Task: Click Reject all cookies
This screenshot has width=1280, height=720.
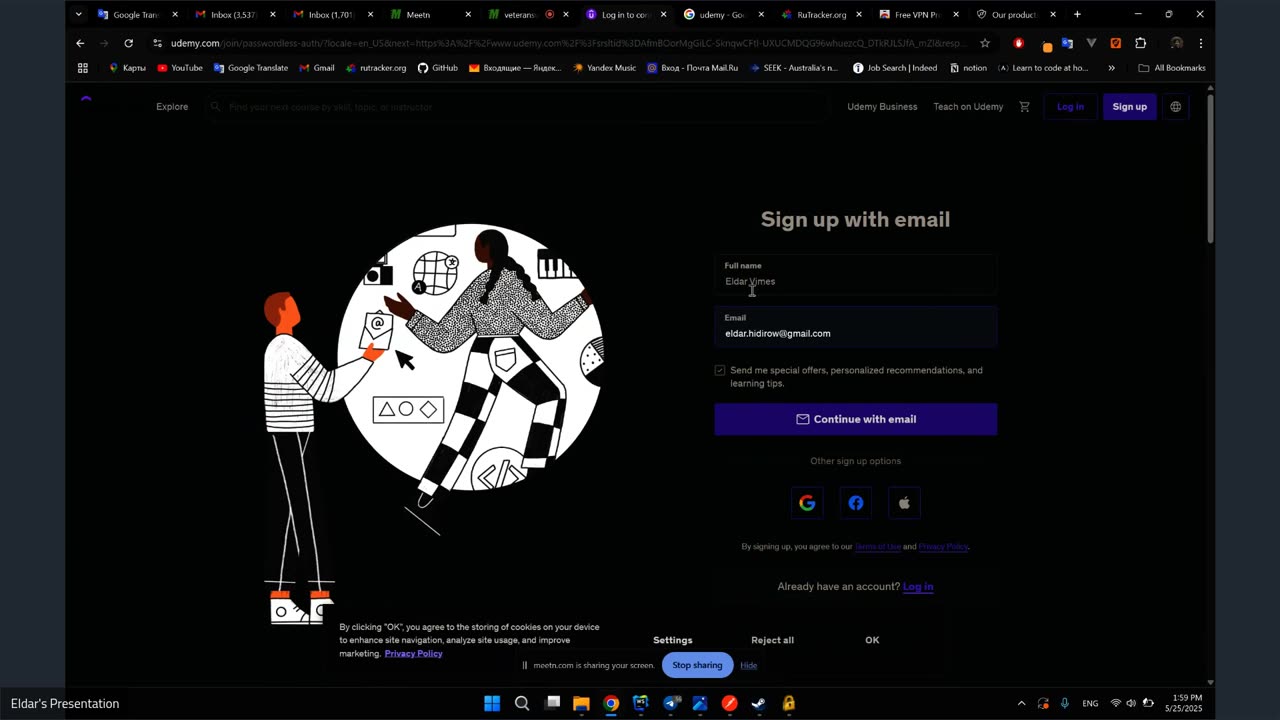Action: (x=772, y=640)
